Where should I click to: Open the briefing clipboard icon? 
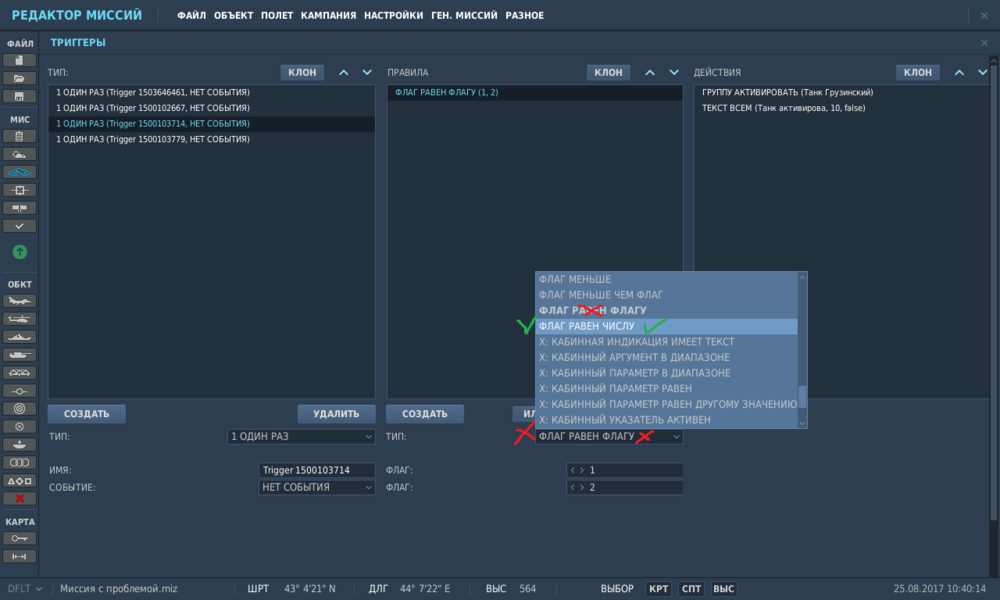coord(19,136)
